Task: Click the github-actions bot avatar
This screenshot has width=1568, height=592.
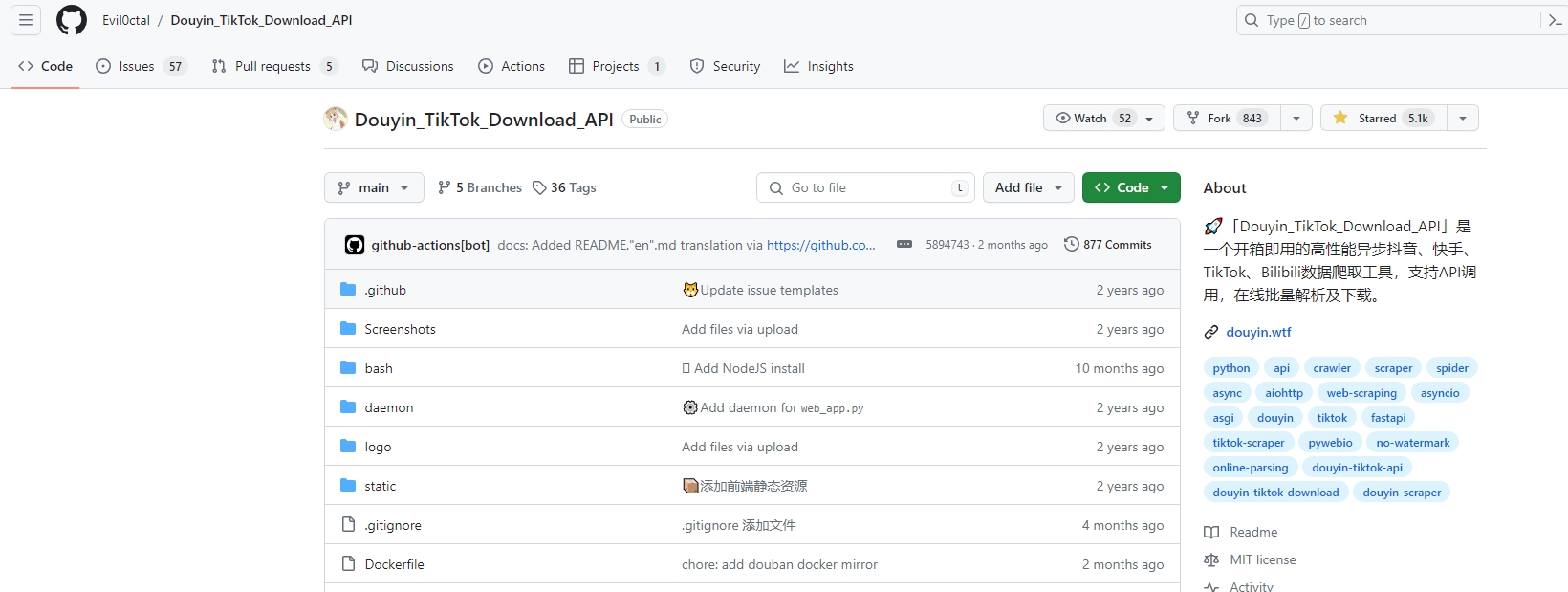Action: pos(355,245)
